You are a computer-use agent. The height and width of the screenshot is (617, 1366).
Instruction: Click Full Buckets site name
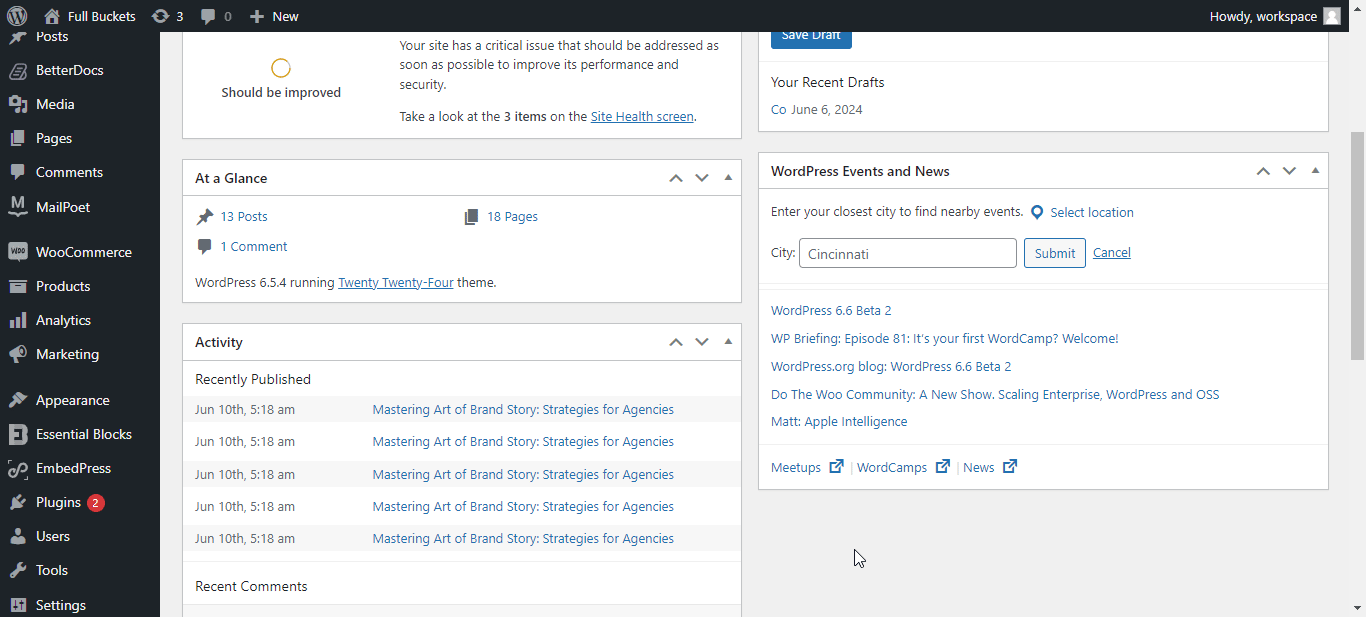coord(102,16)
